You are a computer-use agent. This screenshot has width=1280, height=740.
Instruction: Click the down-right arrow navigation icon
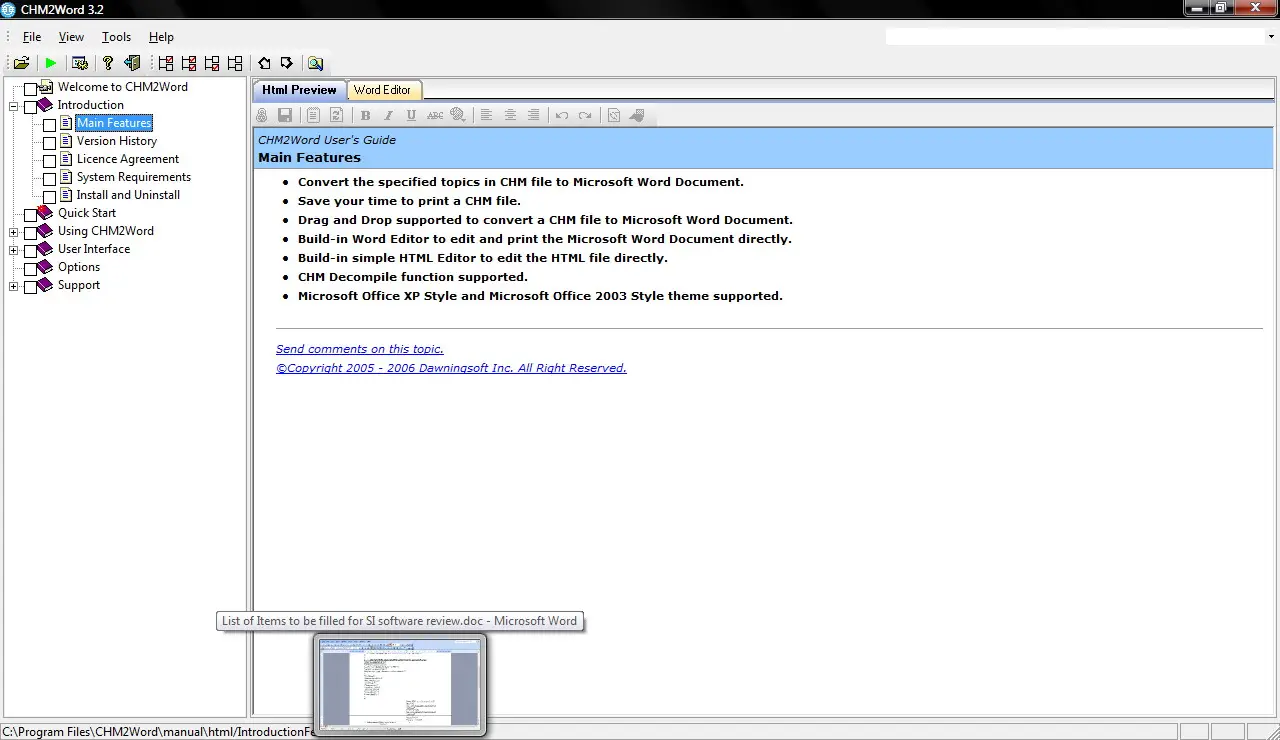click(287, 63)
